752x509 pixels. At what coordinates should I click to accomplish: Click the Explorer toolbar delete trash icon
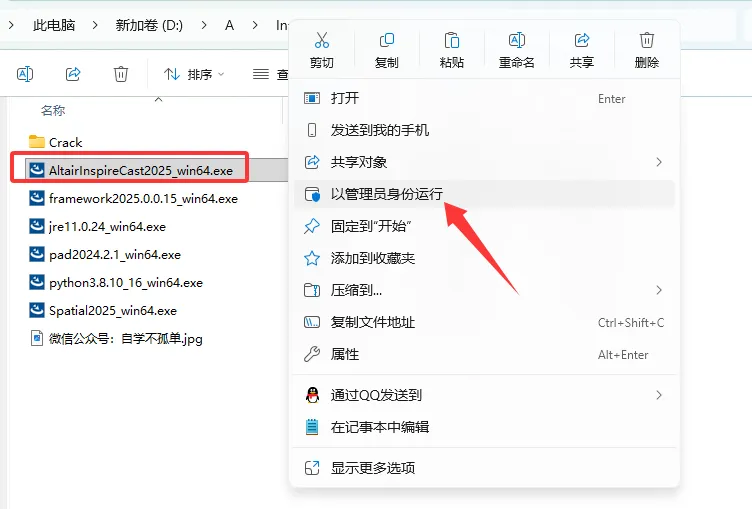pyautogui.click(x=121, y=74)
